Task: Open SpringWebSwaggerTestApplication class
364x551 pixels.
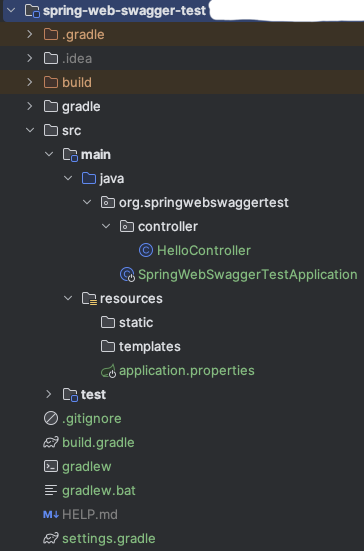Action: (248, 274)
